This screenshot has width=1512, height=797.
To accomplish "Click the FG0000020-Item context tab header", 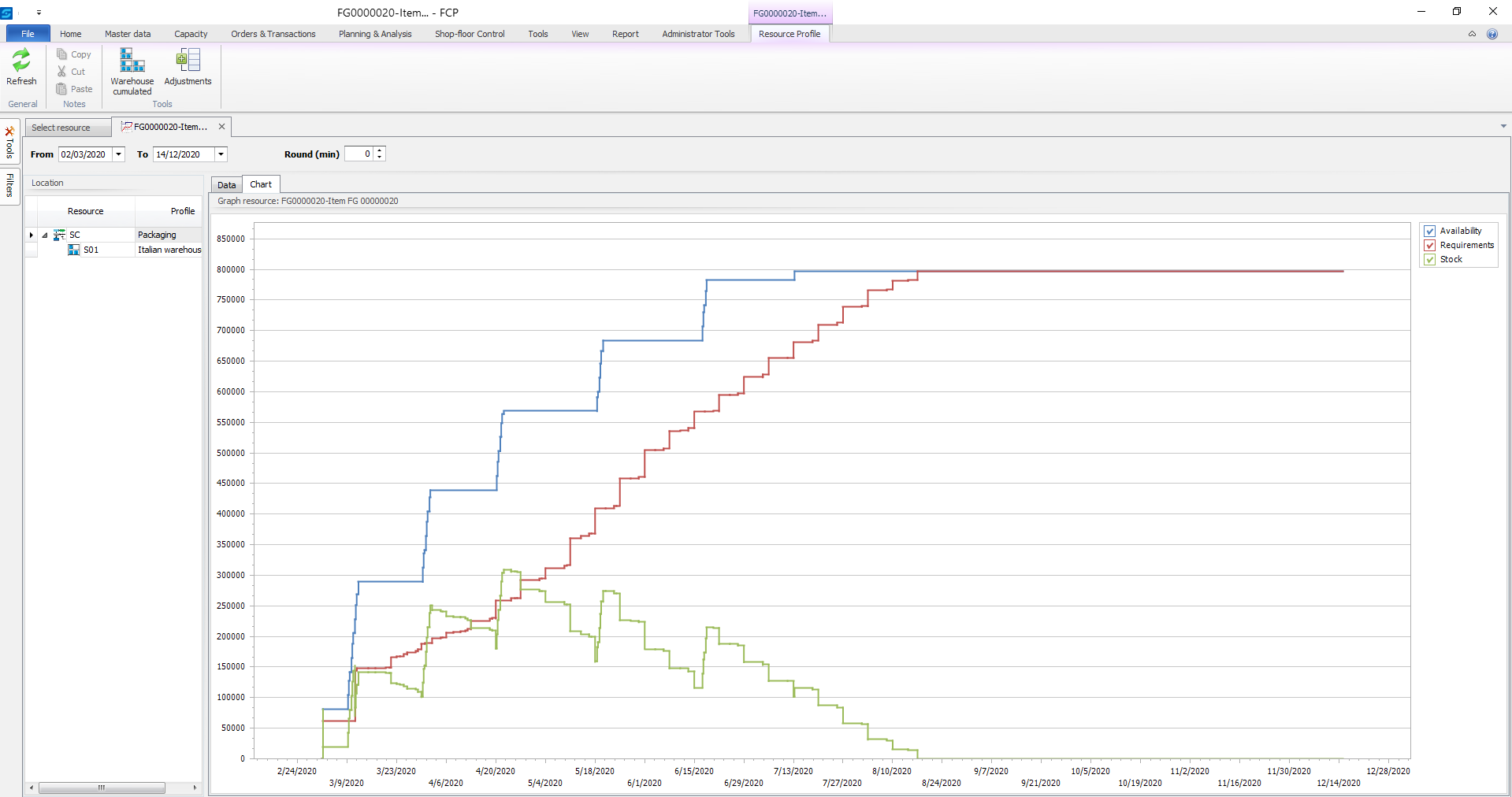I will (789, 13).
